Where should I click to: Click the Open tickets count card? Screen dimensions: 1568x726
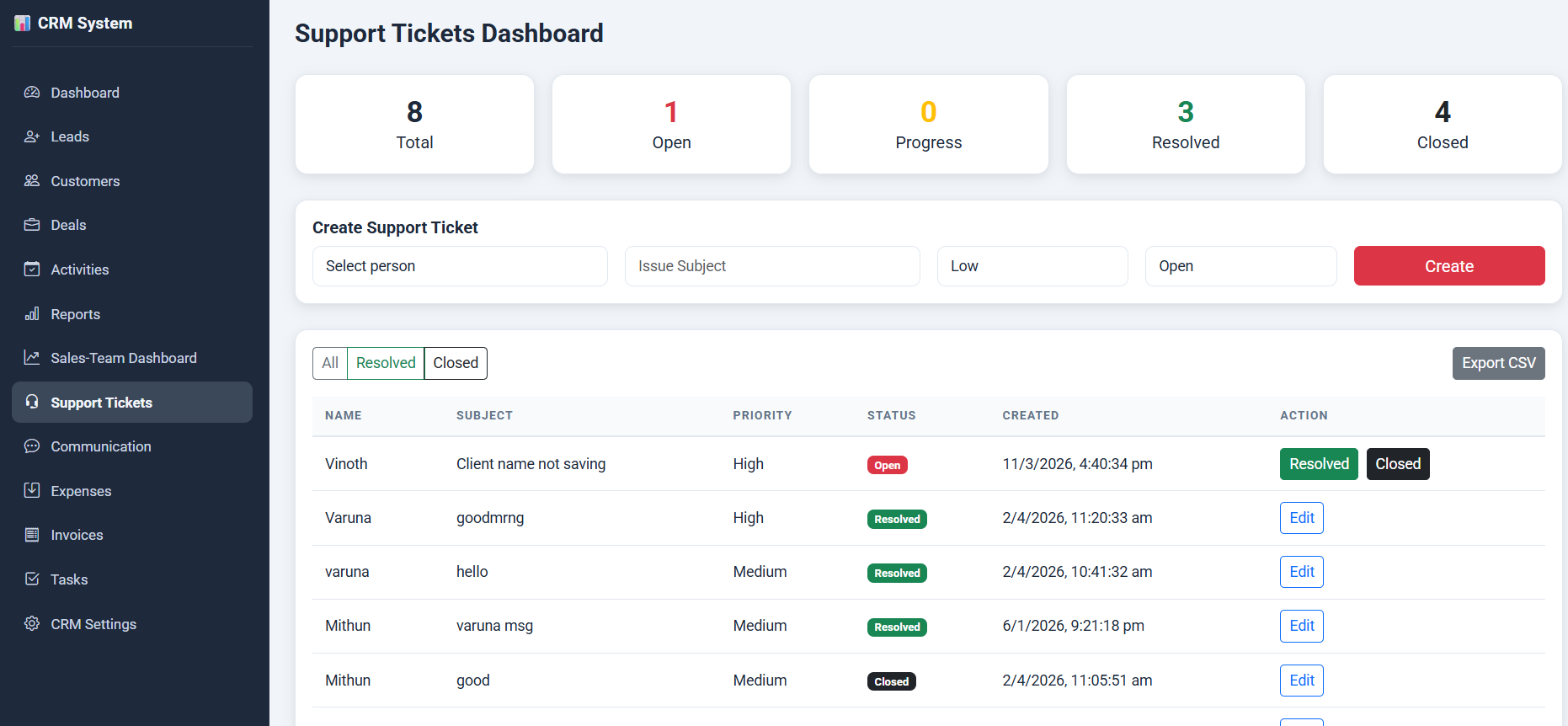(x=671, y=125)
